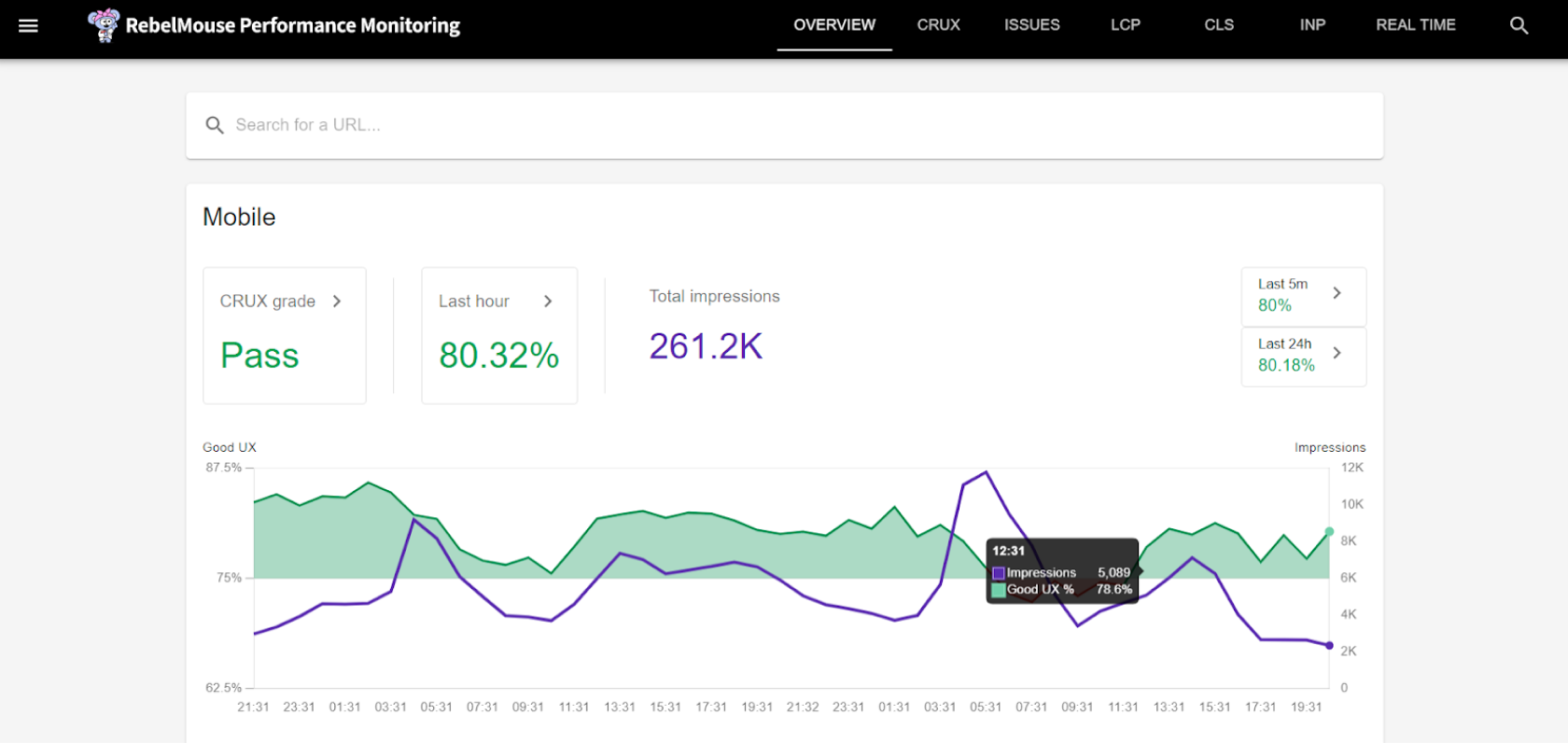Switch to REAL TIME tab
The height and width of the screenshot is (743, 1568).
[x=1415, y=25]
